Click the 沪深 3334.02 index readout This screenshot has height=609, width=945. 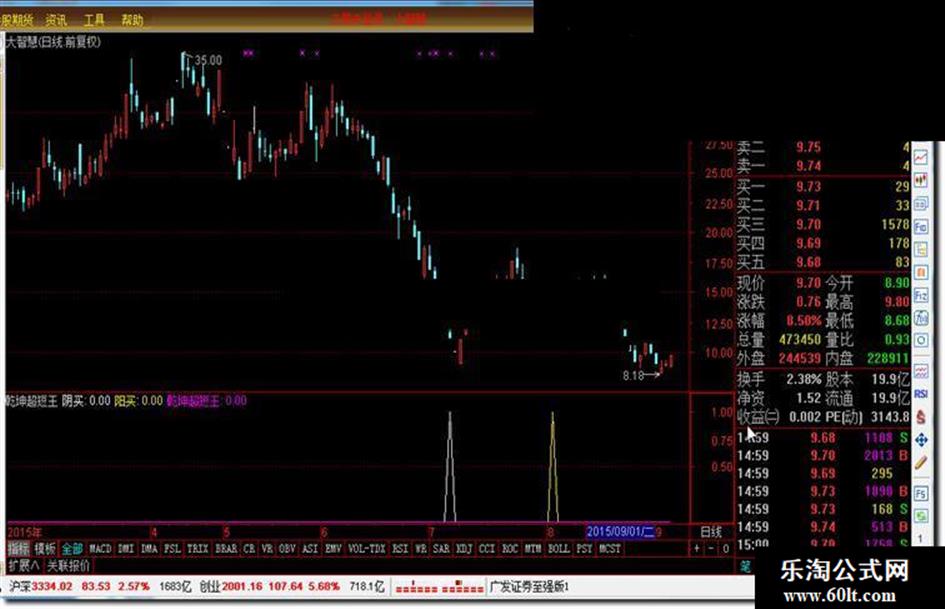coord(41,587)
